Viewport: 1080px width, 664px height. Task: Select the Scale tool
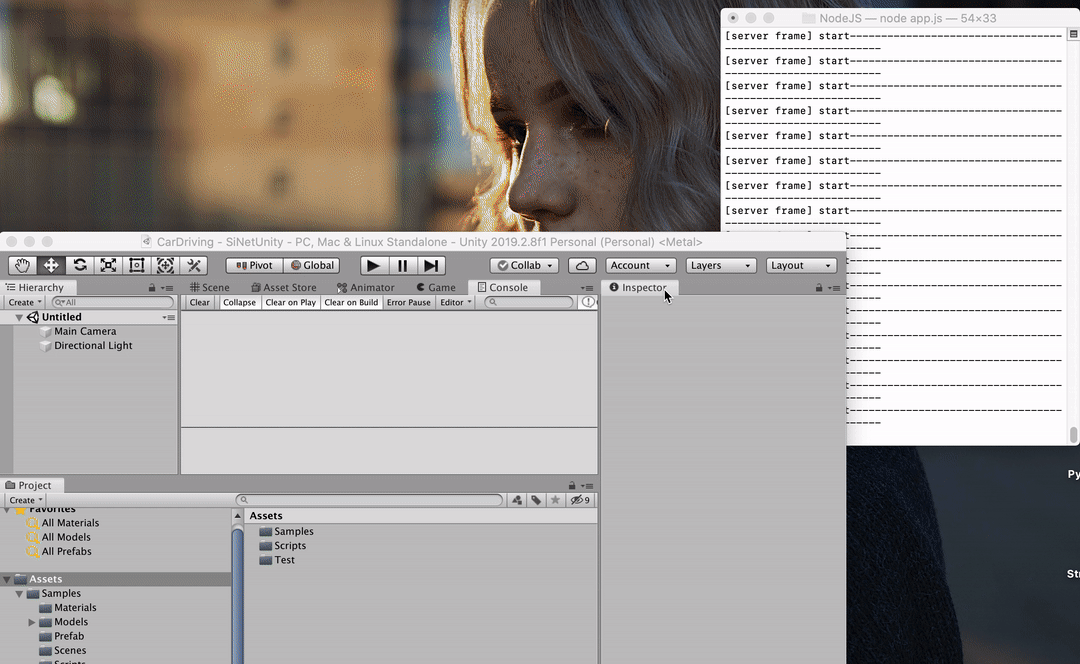point(108,265)
